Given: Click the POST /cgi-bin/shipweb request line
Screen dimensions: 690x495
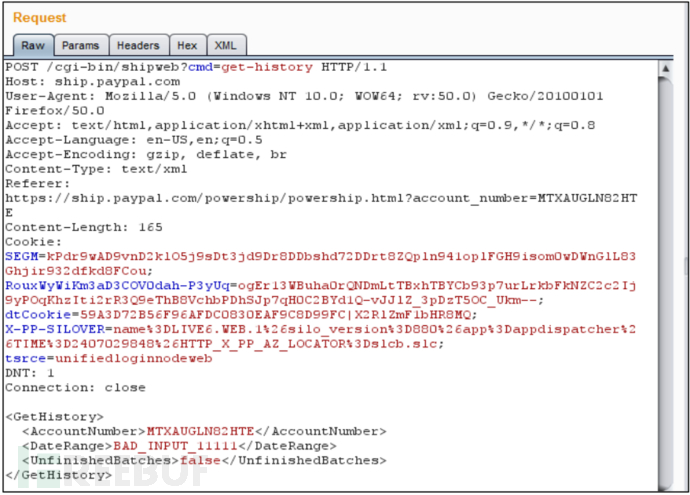Looking at the screenshot, I should coord(196,67).
